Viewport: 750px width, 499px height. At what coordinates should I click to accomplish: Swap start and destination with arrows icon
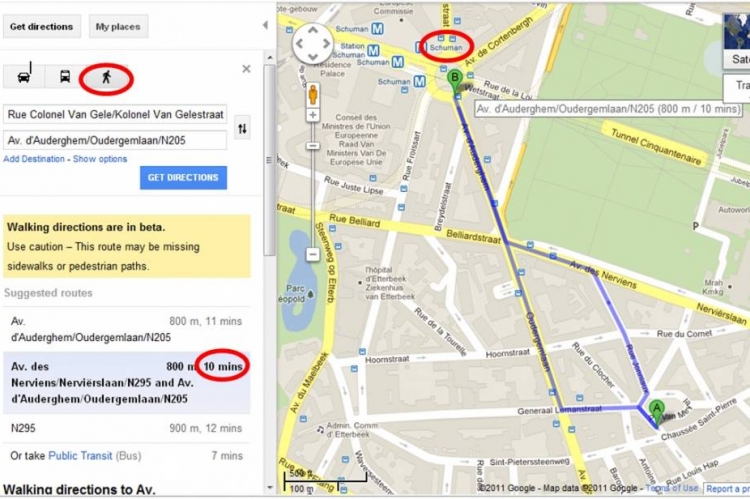(243, 128)
